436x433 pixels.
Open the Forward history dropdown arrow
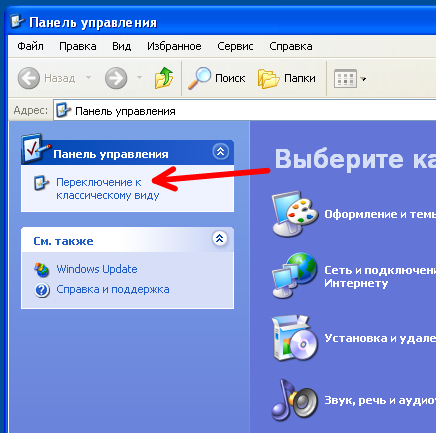[139, 78]
